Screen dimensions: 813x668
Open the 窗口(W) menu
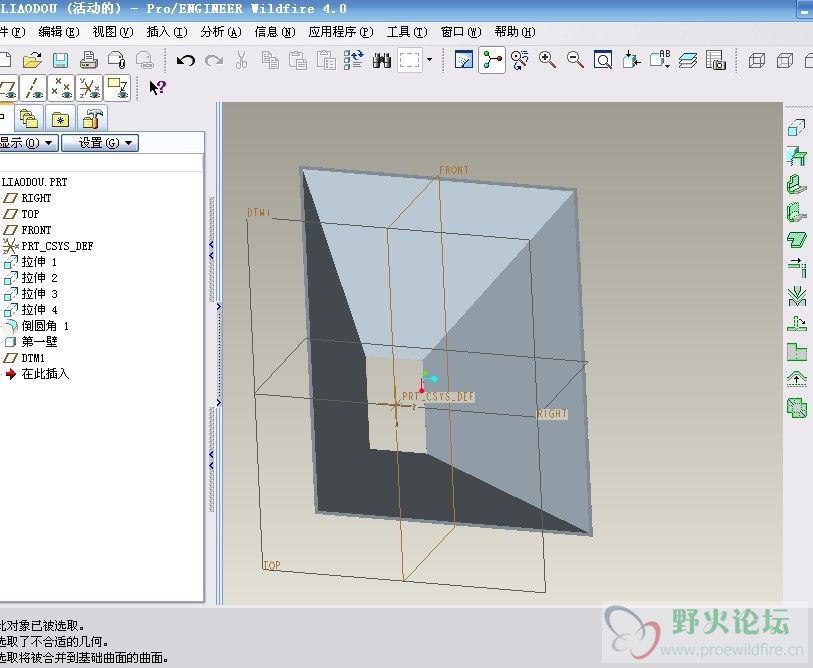pos(461,32)
